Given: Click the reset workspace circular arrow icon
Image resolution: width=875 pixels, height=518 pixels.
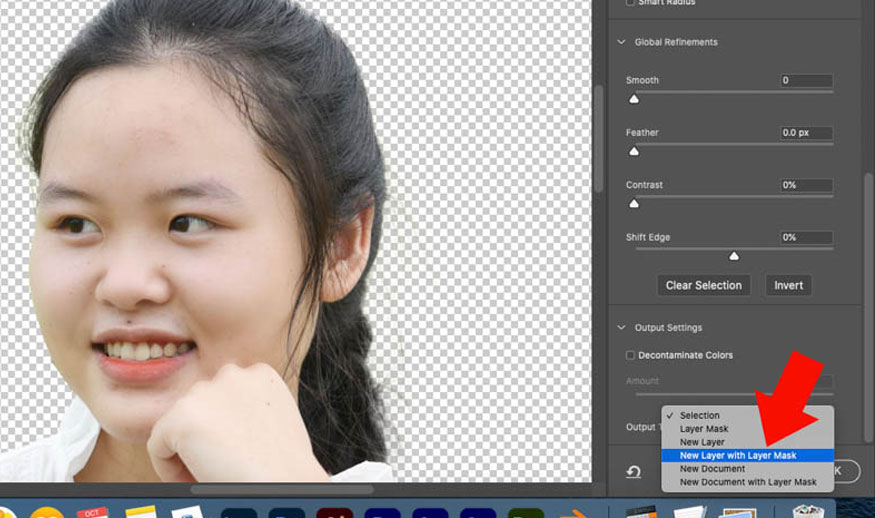Looking at the screenshot, I should point(633,472).
